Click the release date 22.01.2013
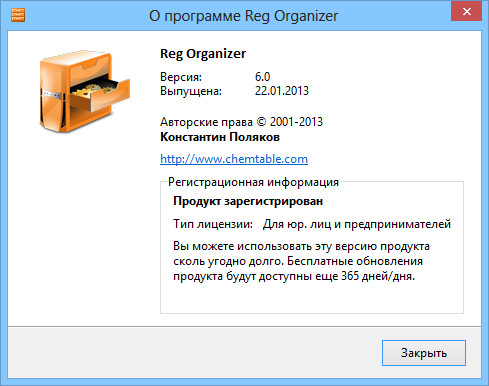Viewport: 489px width, 386px height. pyautogui.click(x=282, y=91)
